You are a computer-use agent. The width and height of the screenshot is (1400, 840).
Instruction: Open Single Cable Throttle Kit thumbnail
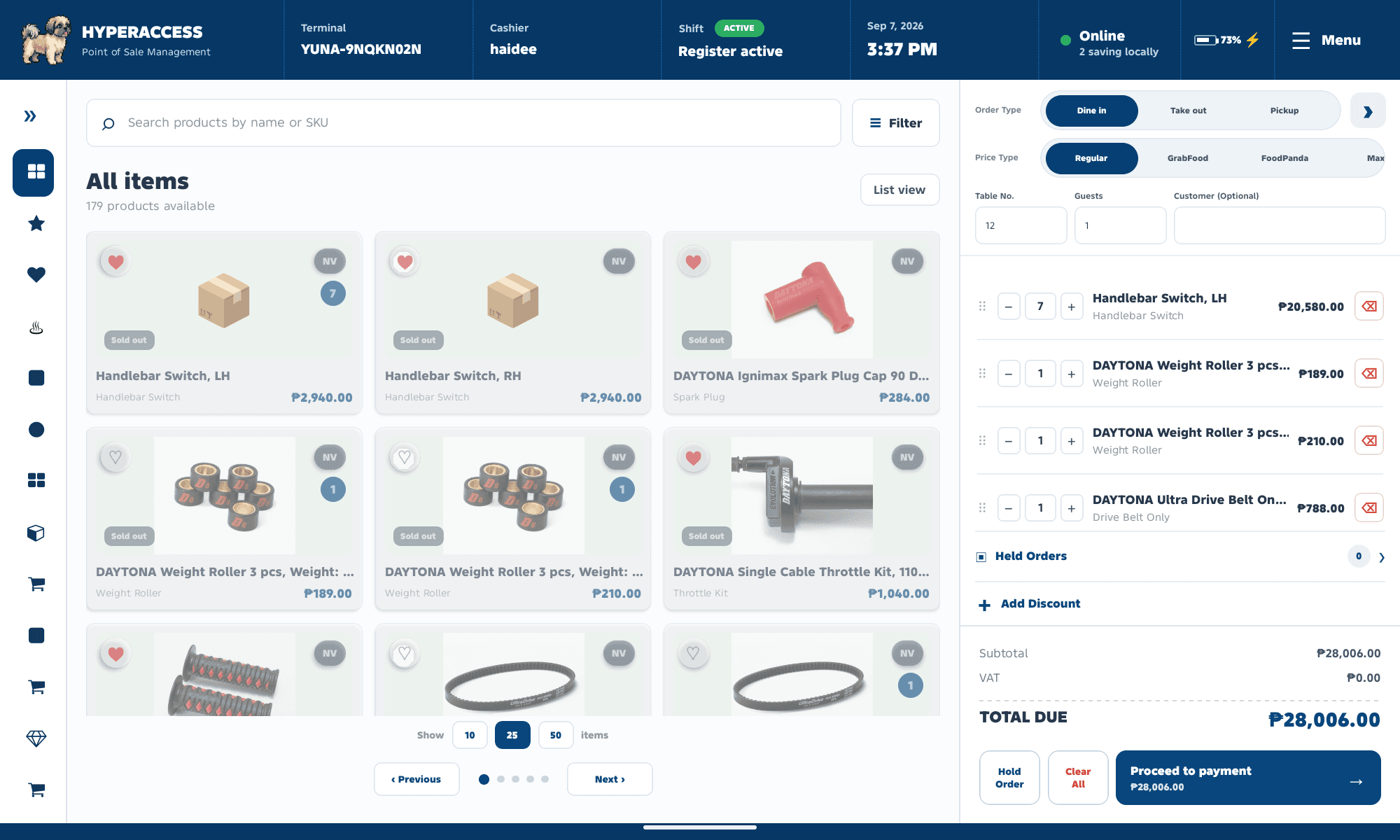click(x=802, y=496)
